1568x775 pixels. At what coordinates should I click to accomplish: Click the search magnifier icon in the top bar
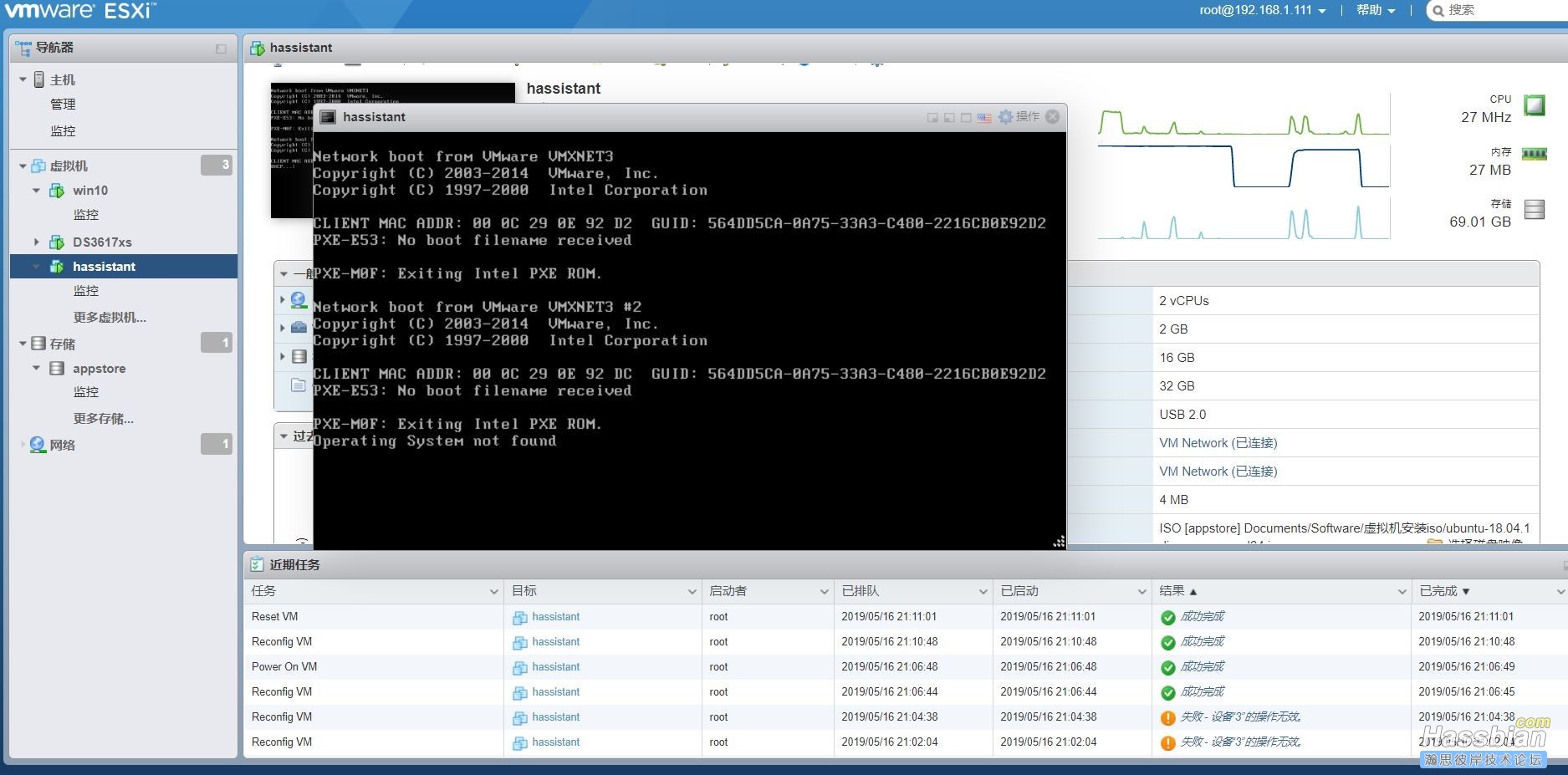1438,11
